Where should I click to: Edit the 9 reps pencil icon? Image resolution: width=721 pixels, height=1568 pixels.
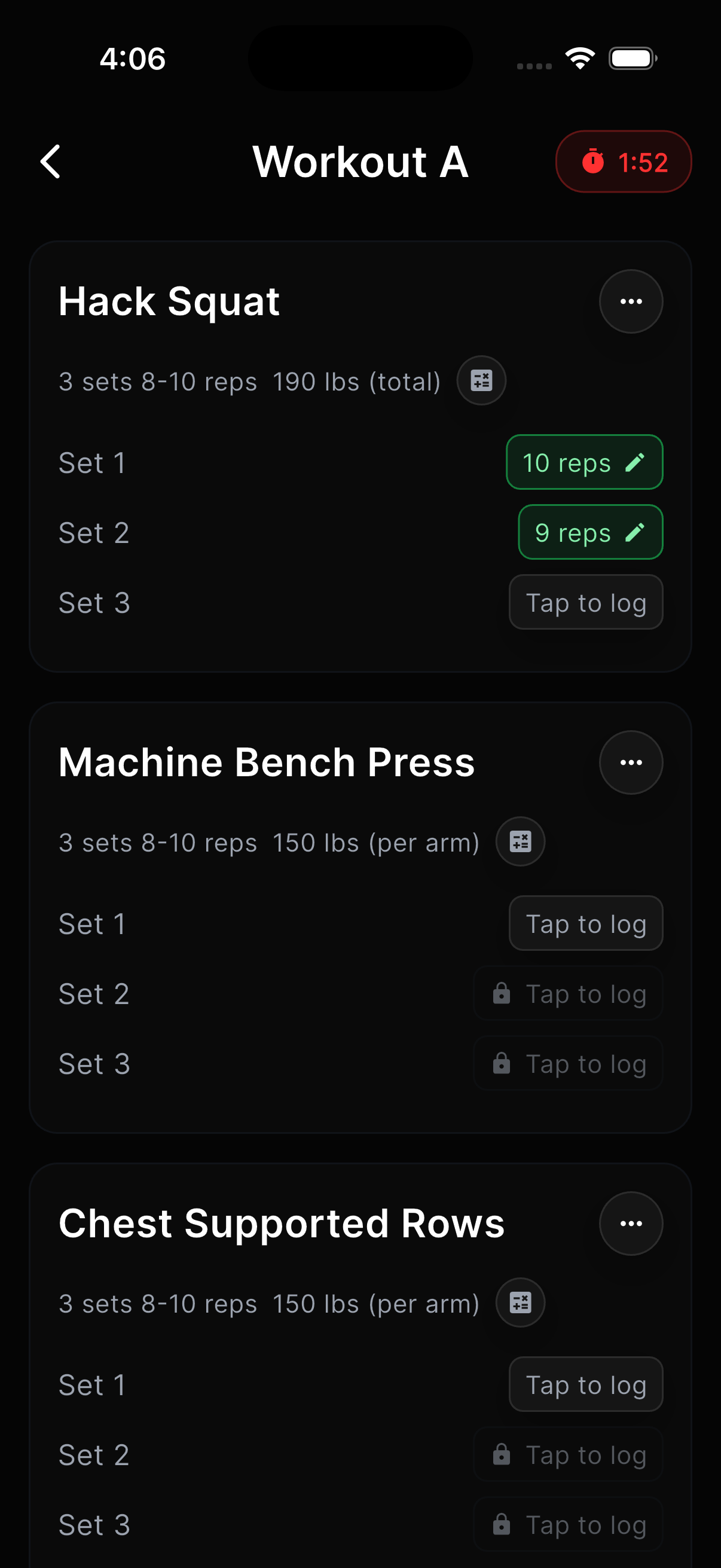tap(634, 533)
